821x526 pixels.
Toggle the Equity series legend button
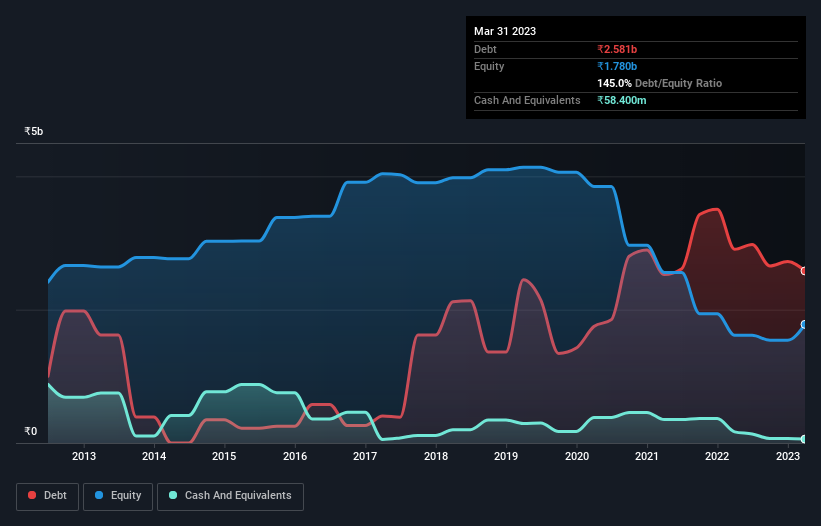118,496
